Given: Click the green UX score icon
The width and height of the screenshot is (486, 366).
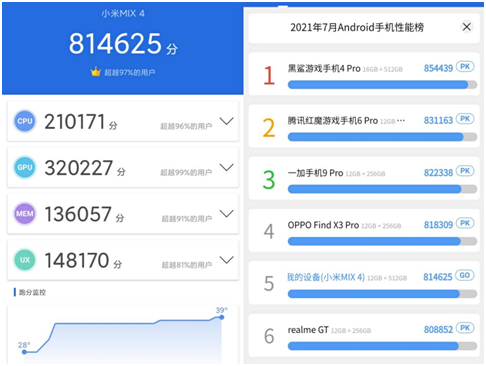Looking at the screenshot, I should pyautogui.click(x=25, y=260).
